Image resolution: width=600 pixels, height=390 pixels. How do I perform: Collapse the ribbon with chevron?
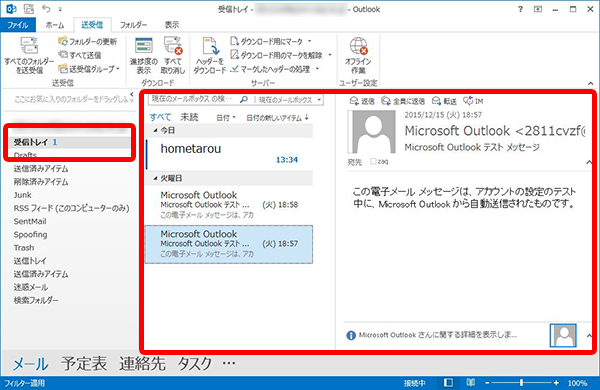[x=590, y=83]
